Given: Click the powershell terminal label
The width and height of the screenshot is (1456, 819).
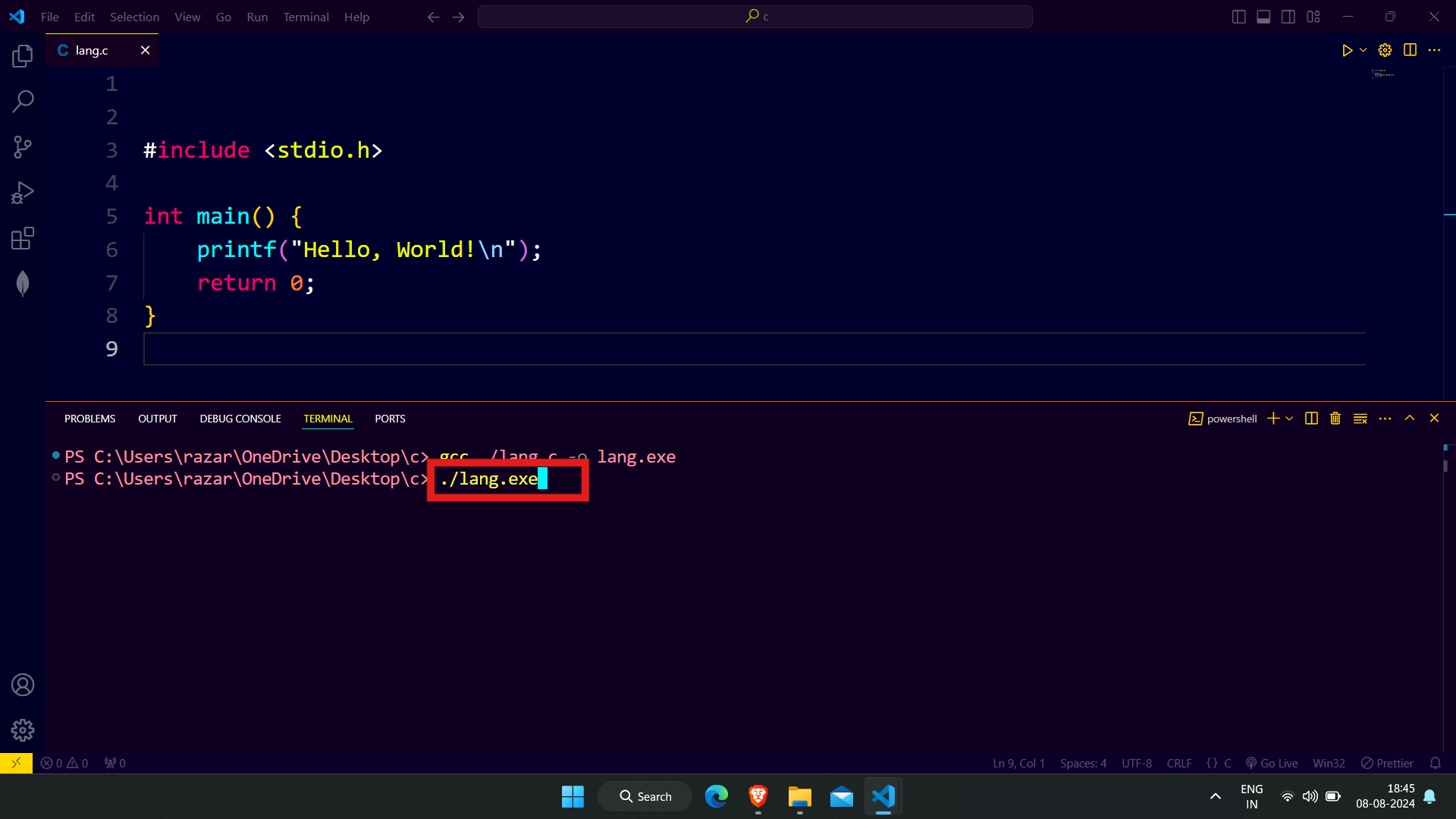Looking at the screenshot, I should pyautogui.click(x=1222, y=419).
